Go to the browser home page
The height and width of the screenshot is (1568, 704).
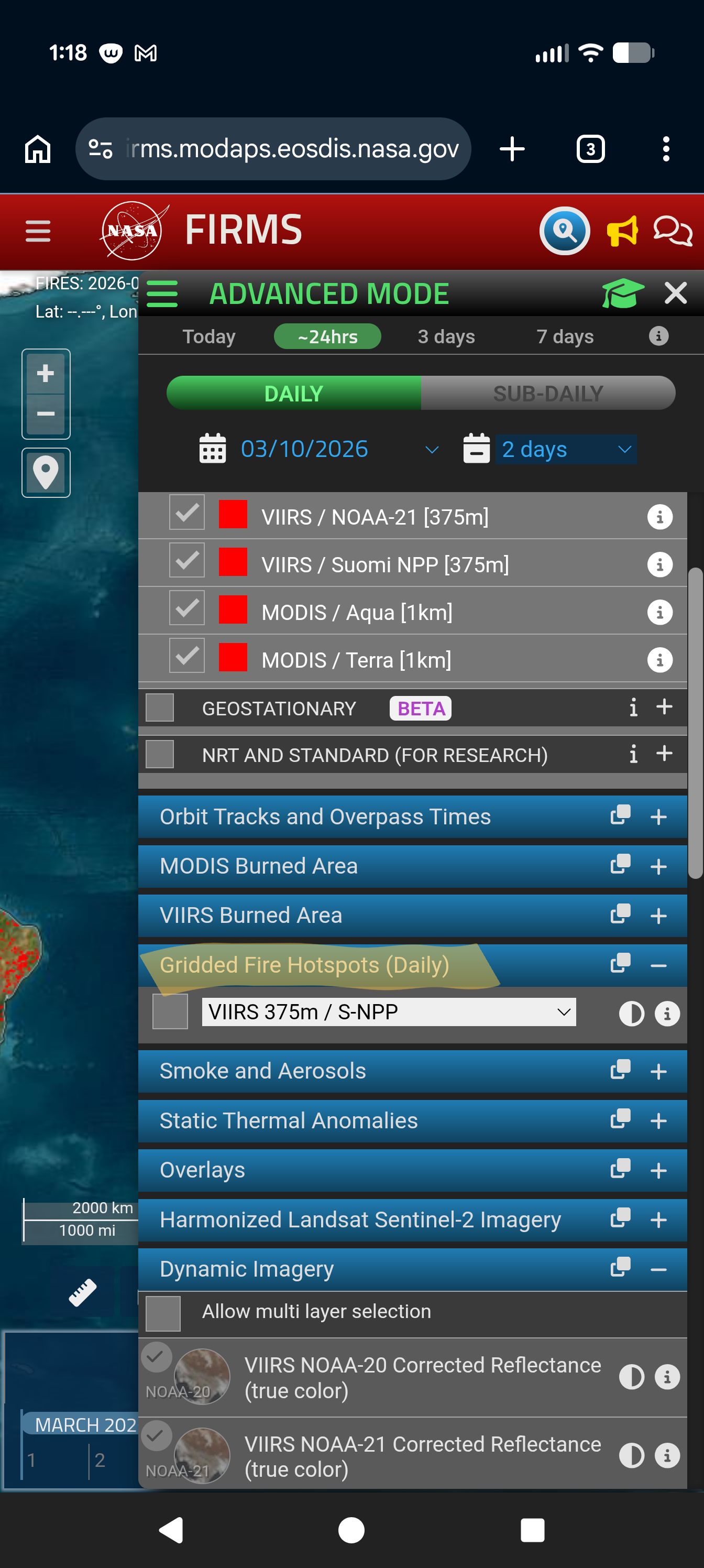(x=38, y=149)
